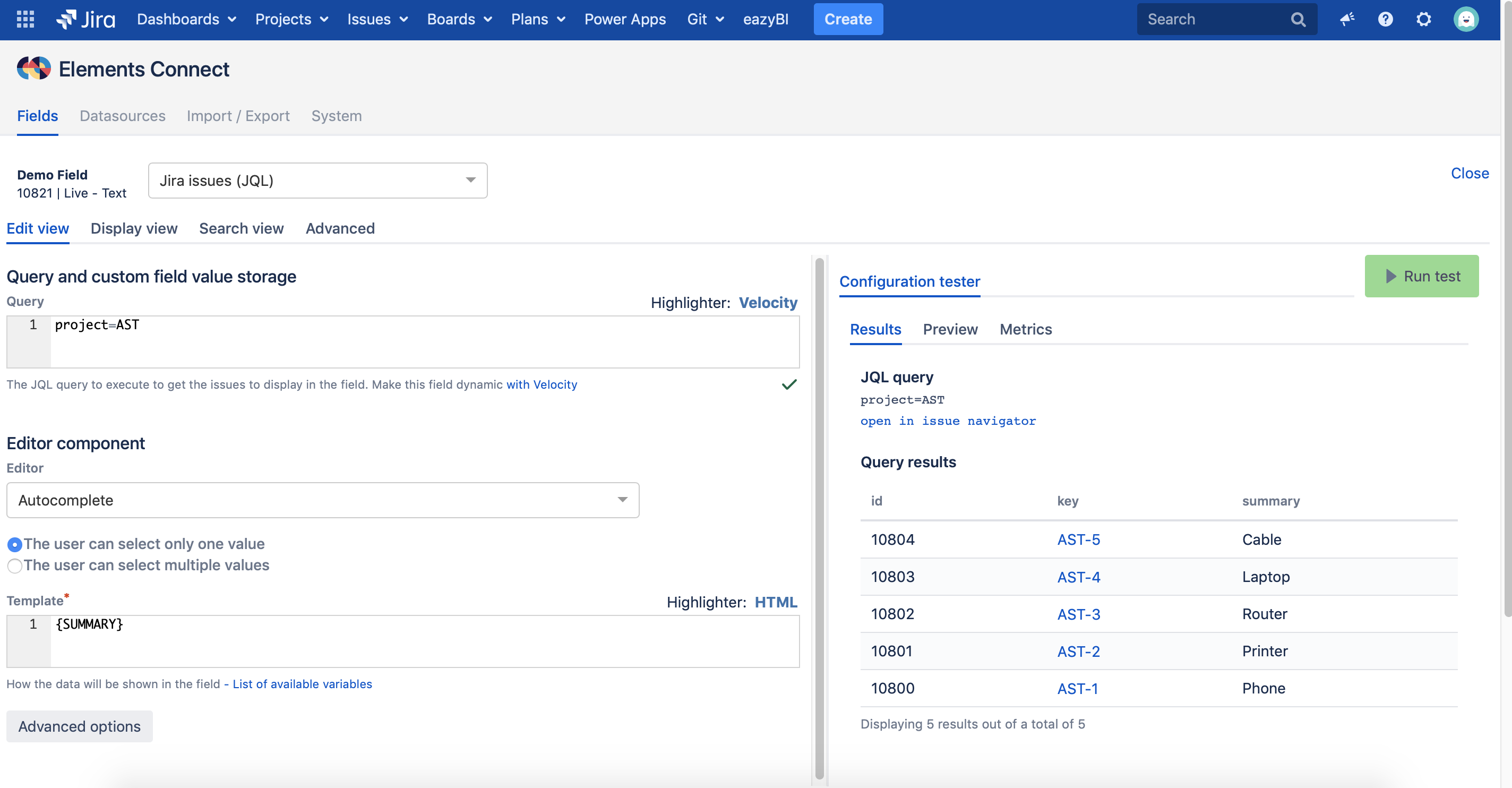Expand the Jira issues (JQL) datasource dropdown
Image resolution: width=1512 pixels, height=788 pixels.
pyautogui.click(x=317, y=180)
